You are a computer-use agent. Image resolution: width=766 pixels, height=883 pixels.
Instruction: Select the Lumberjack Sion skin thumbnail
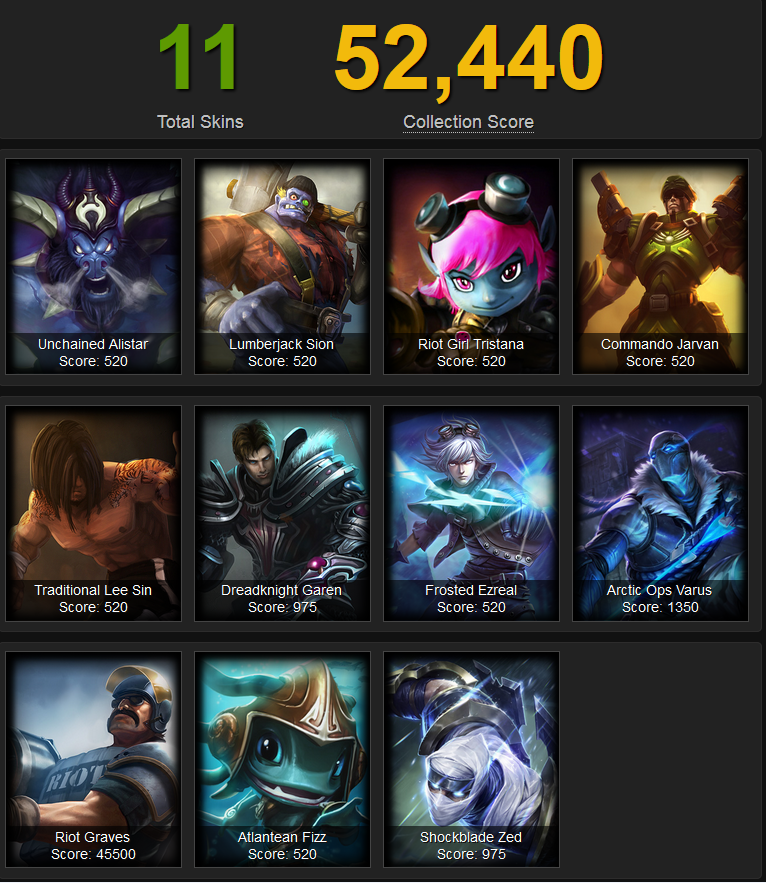(x=282, y=266)
